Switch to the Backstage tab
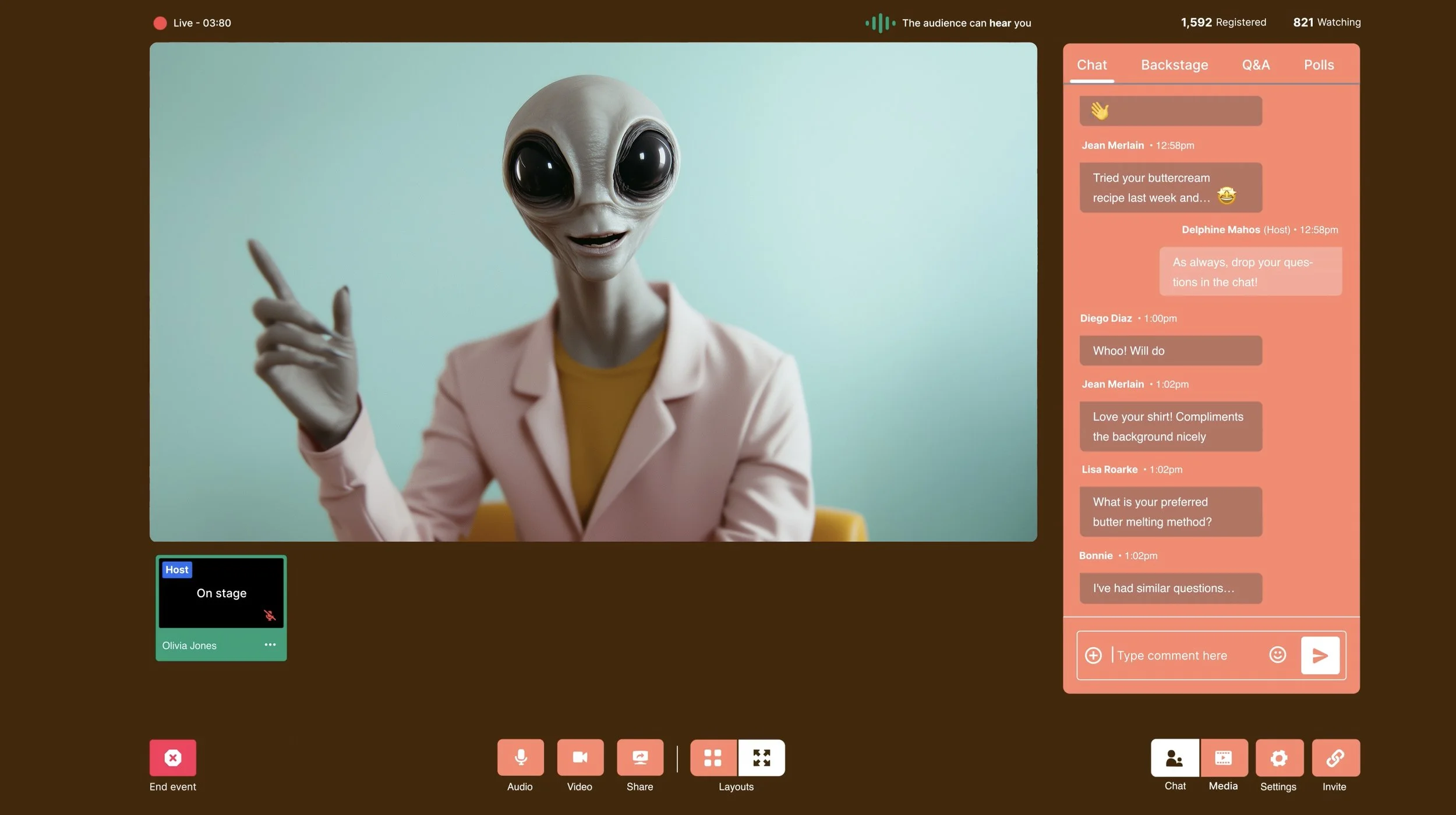Image resolution: width=1456 pixels, height=815 pixels. 1174,65
